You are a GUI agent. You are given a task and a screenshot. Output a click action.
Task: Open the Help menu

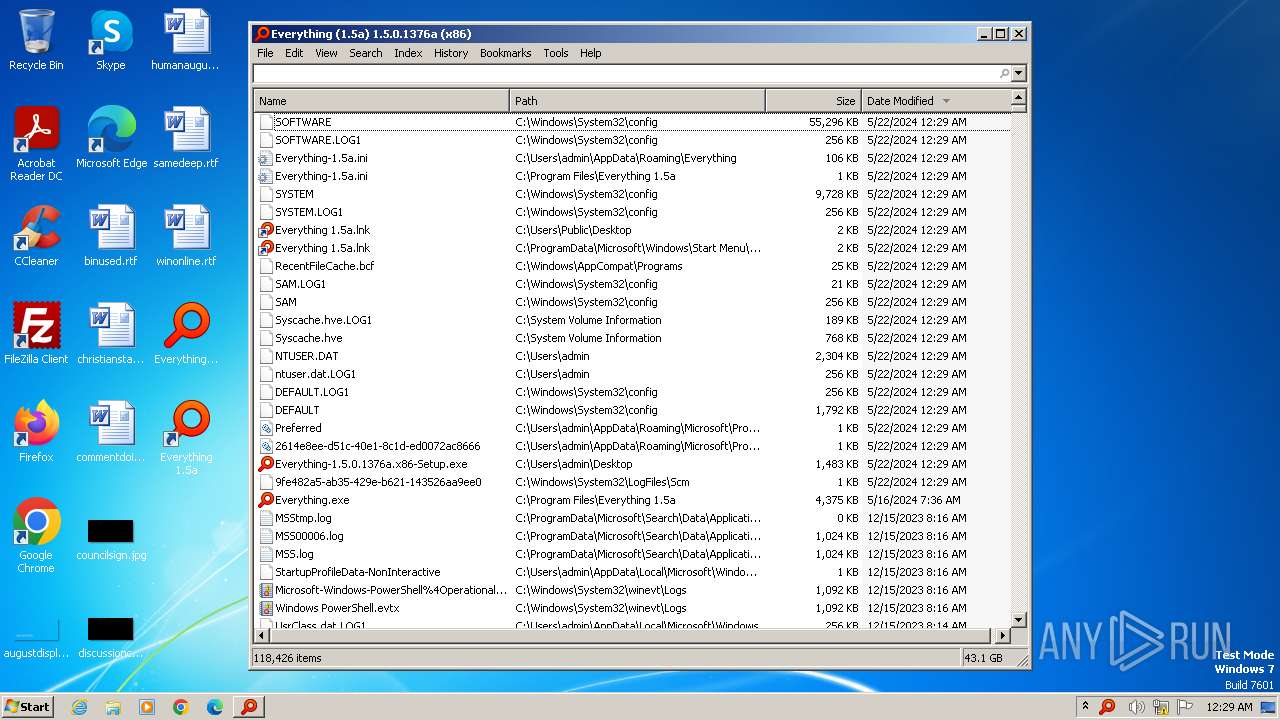(591, 53)
